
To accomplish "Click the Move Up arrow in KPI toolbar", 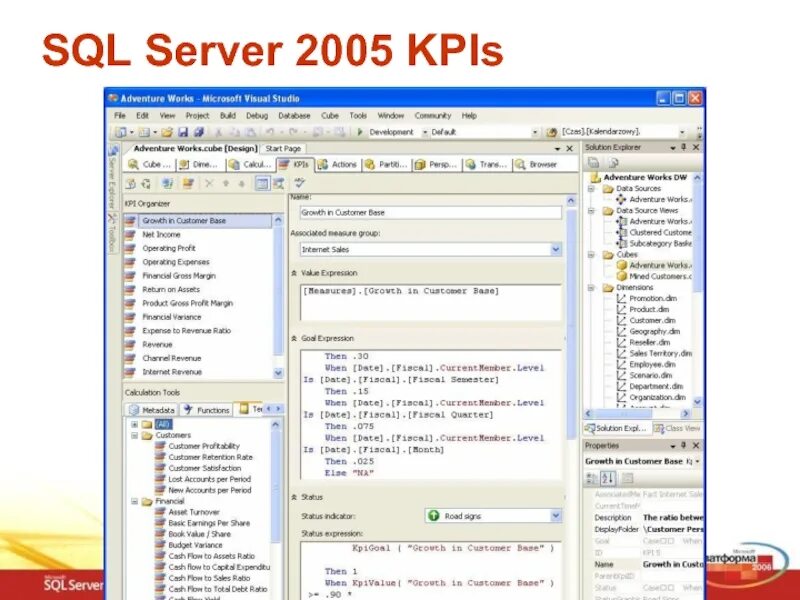I will pos(226,183).
